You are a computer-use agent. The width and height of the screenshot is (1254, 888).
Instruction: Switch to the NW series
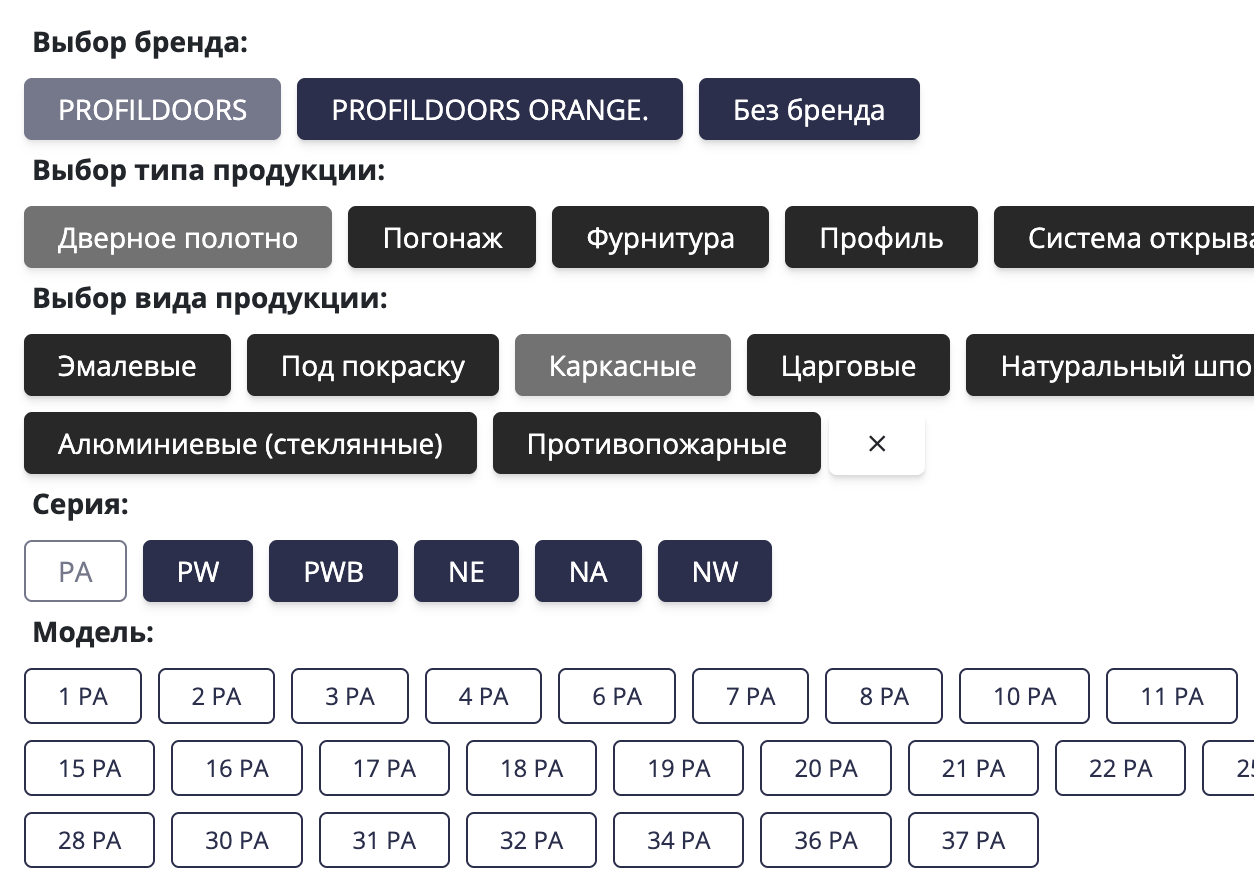[714, 571]
